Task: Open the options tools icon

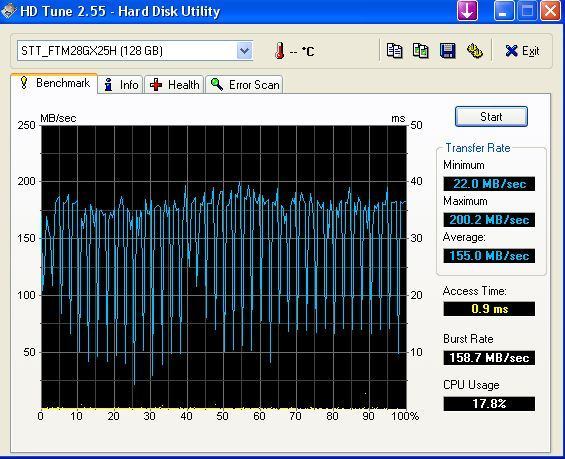Action: pyautogui.click(x=475, y=51)
